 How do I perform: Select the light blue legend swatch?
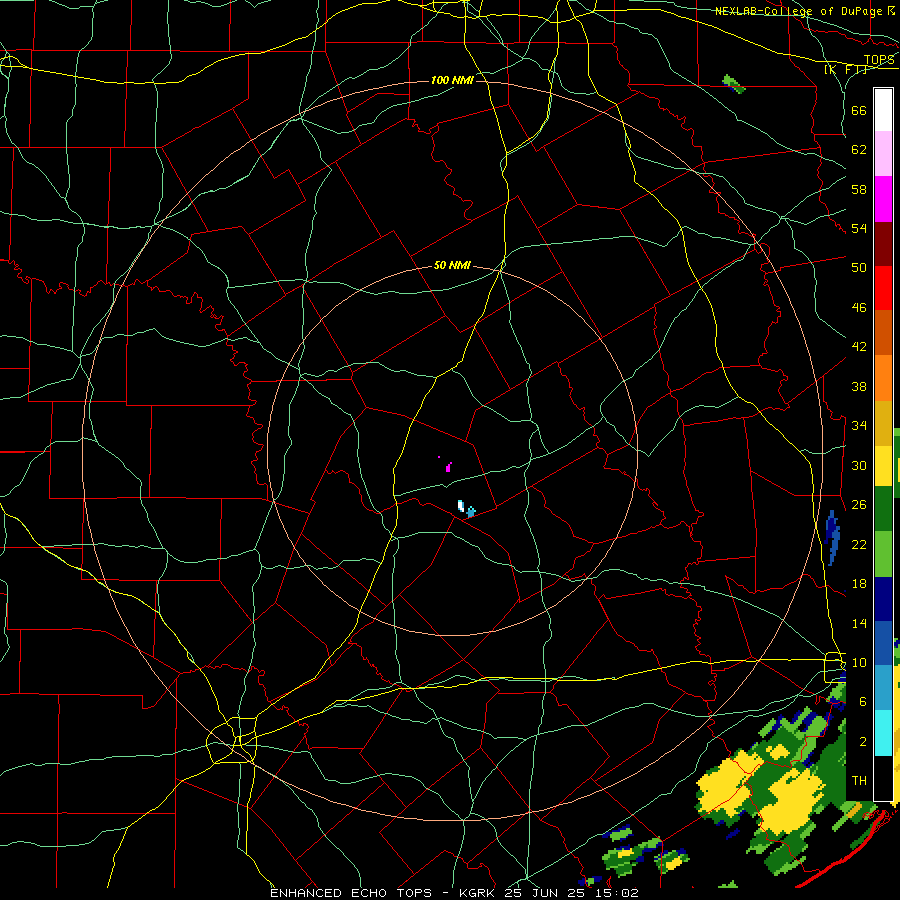pos(883,688)
